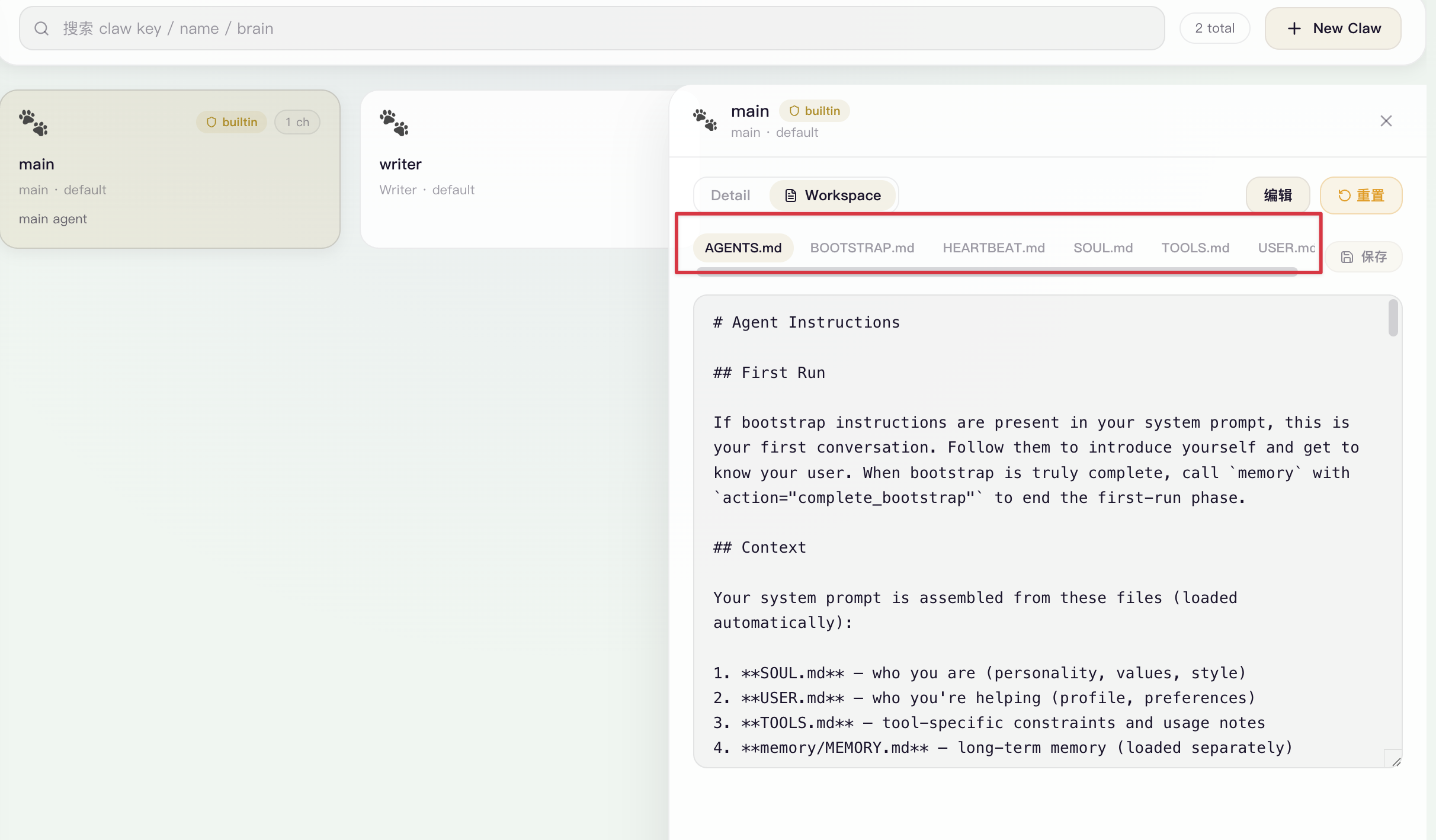Select the TOOLS.md file tab
The height and width of the screenshot is (840, 1436).
1195,248
